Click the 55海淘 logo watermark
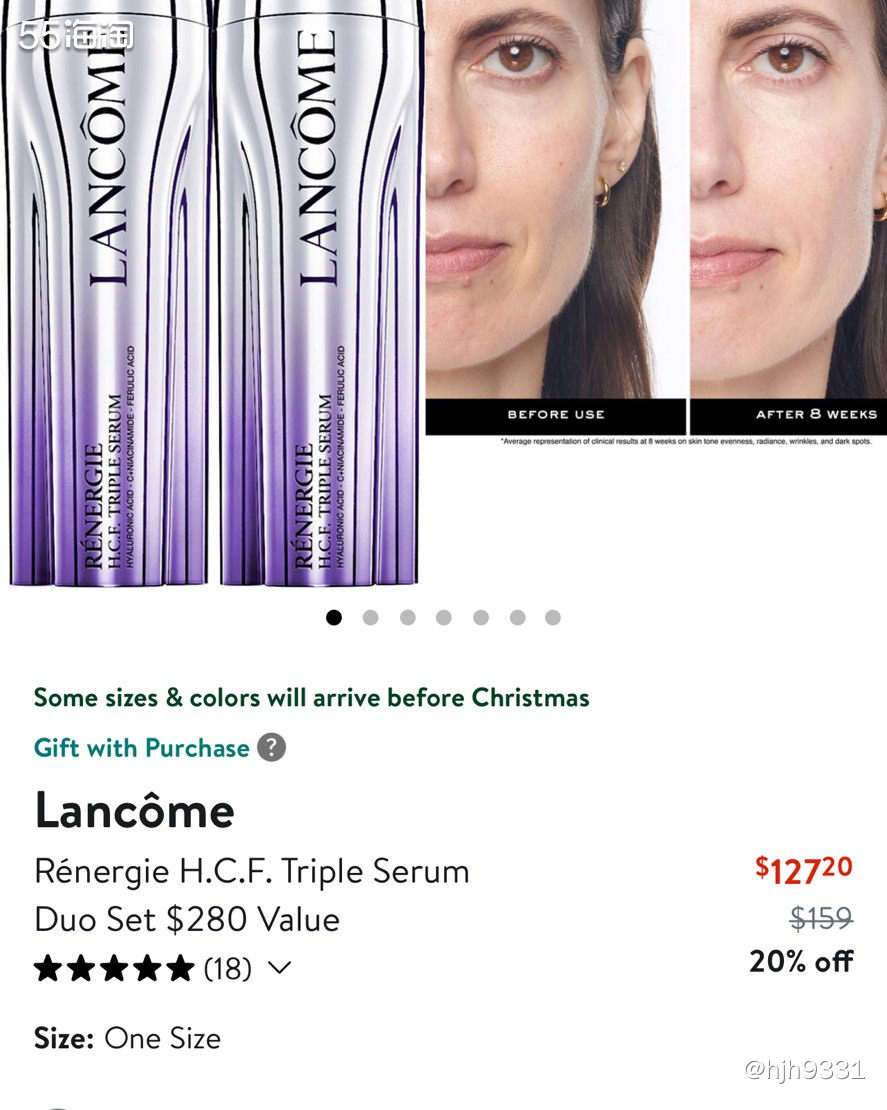This screenshot has width=887, height=1110. coord(76,36)
